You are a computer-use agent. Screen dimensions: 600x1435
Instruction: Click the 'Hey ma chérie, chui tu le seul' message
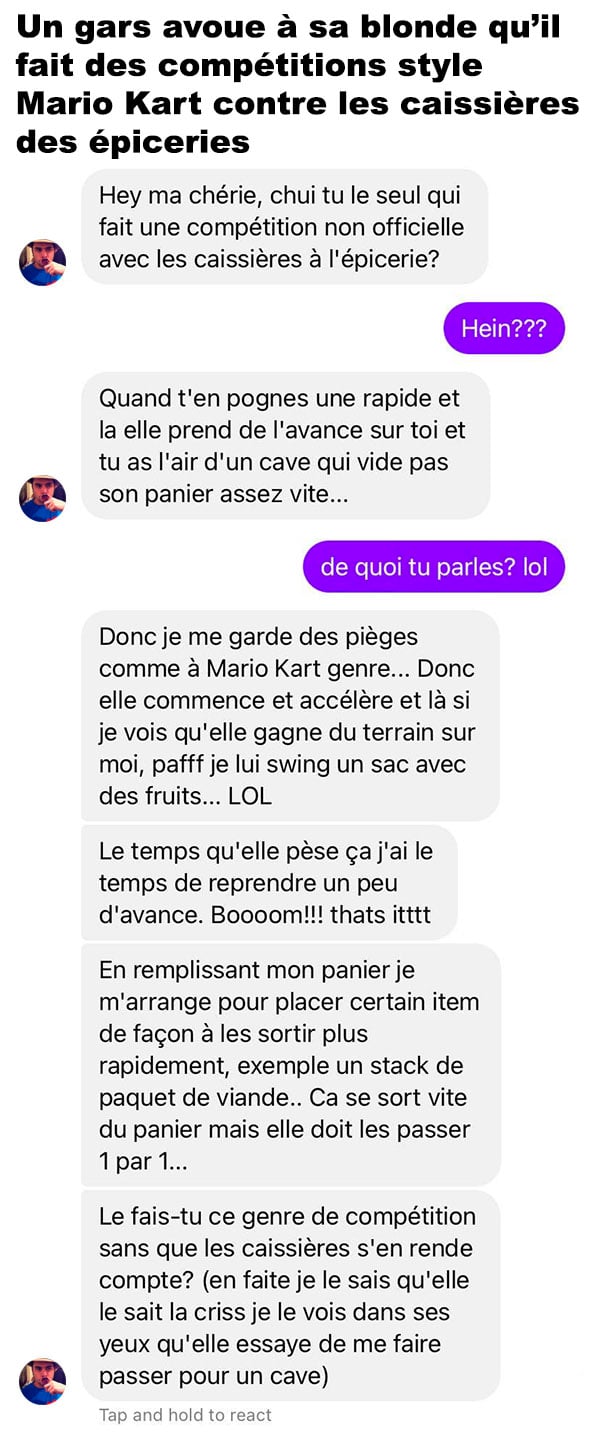[x=284, y=226]
